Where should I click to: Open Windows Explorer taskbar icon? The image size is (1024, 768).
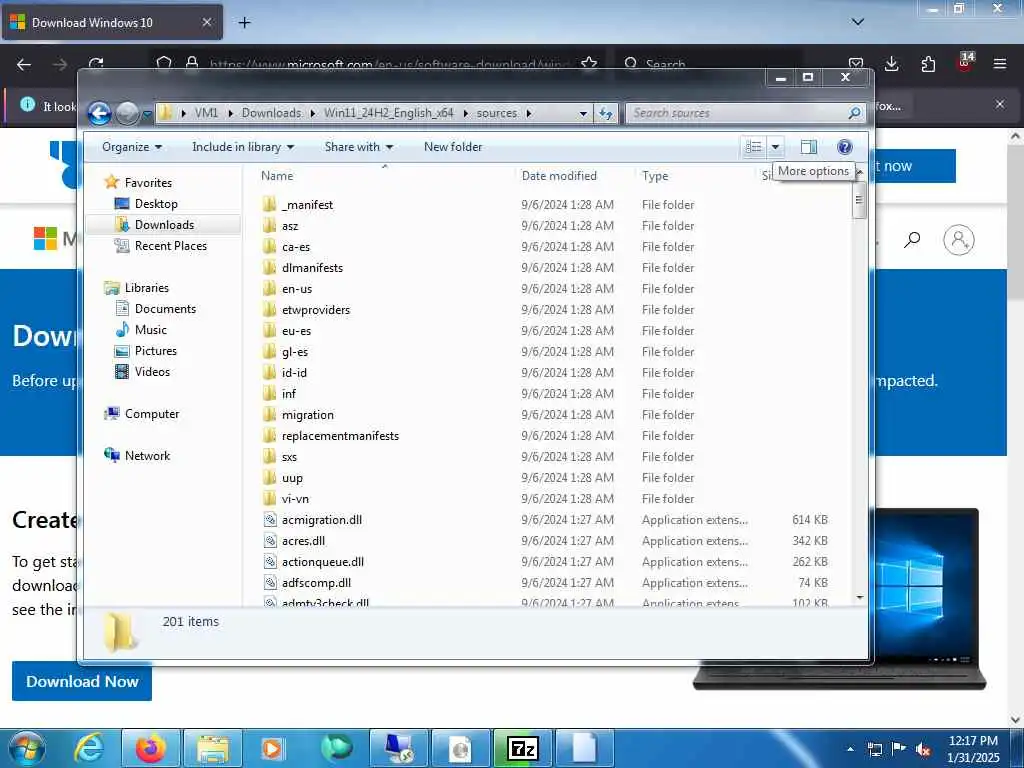(x=213, y=748)
